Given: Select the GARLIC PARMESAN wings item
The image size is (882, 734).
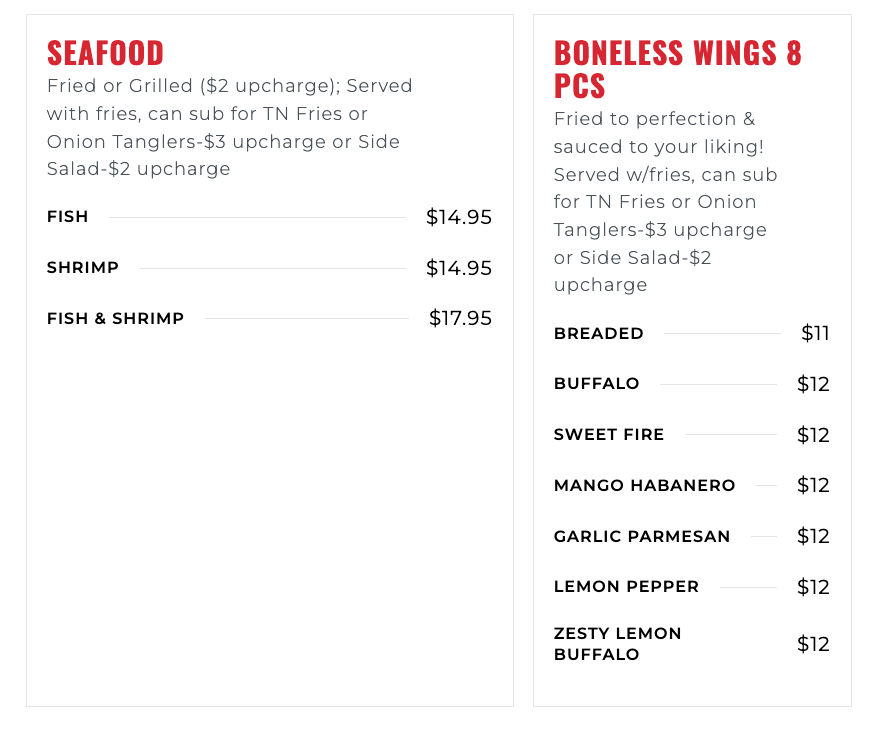Looking at the screenshot, I should pos(642,537).
